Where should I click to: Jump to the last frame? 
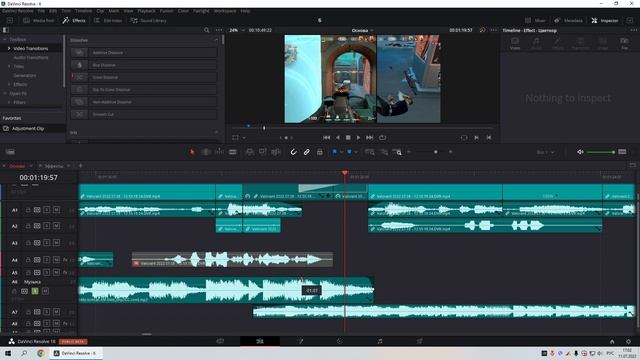click(369, 138)
